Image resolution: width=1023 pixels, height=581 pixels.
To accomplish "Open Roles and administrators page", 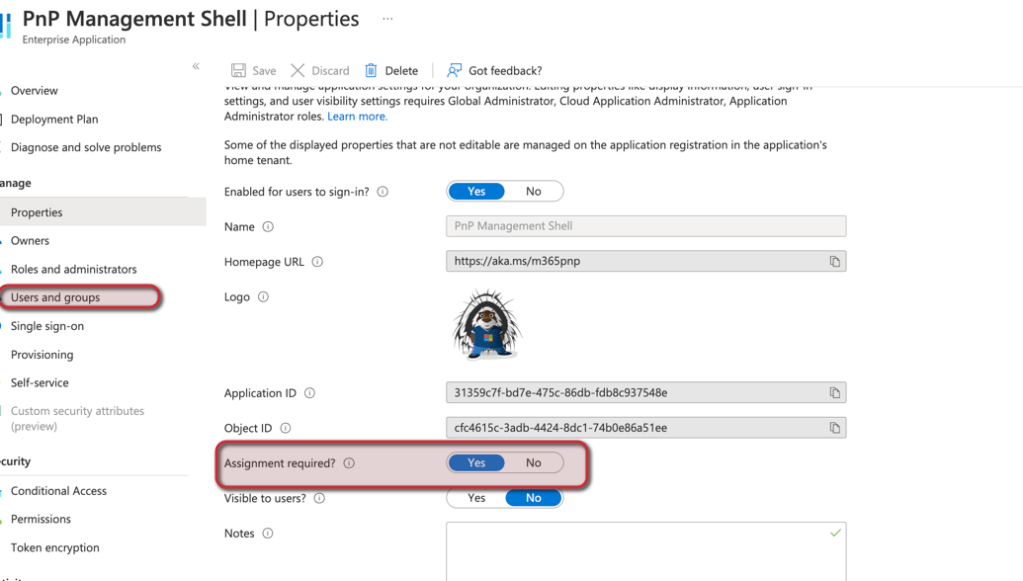I will click(73, 269).
